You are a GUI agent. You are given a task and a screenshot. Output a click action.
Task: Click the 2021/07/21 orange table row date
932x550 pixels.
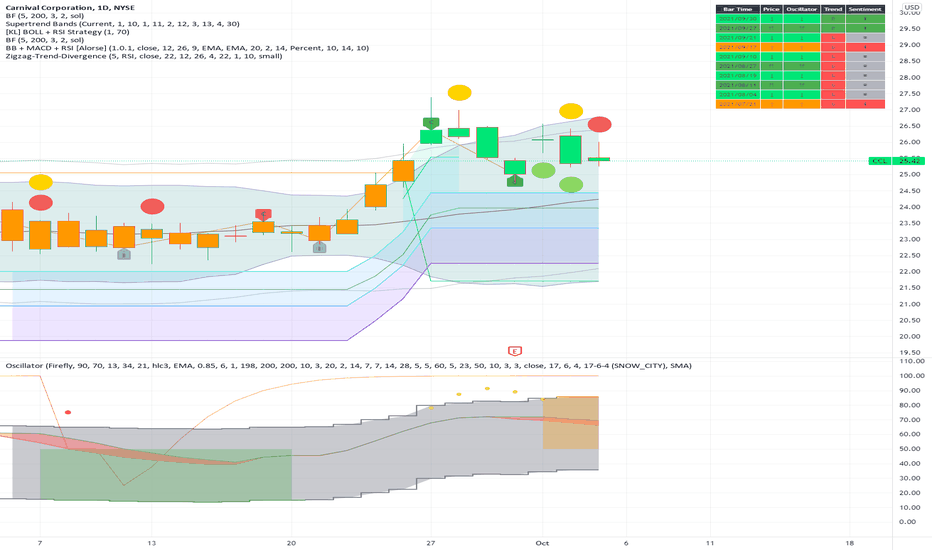click(738, 104)
